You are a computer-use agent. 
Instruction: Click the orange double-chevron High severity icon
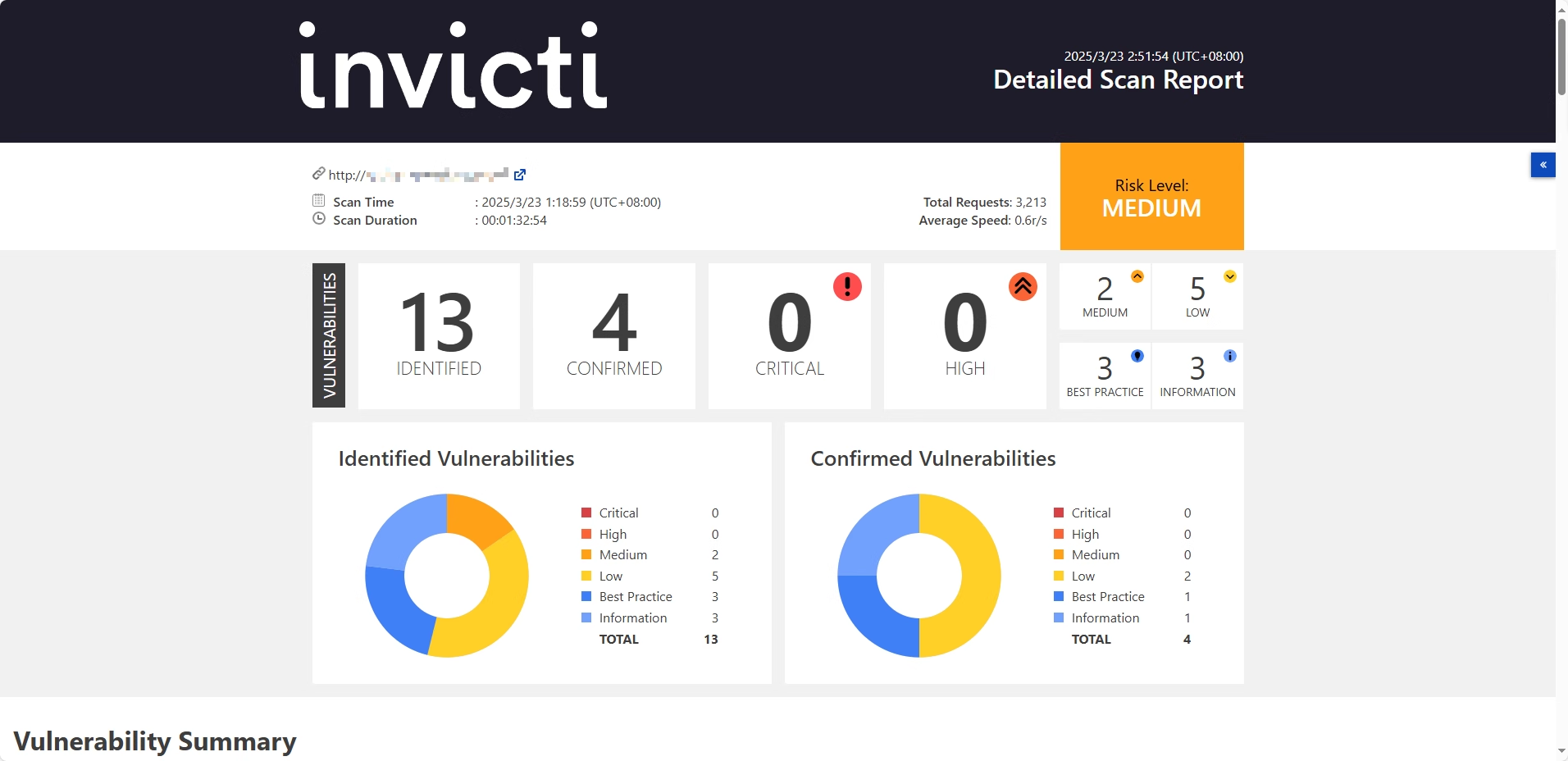coord(1023,286)
